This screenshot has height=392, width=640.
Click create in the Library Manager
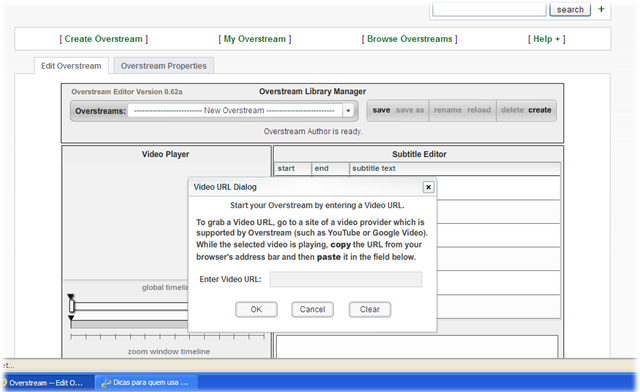pos(540,110)
